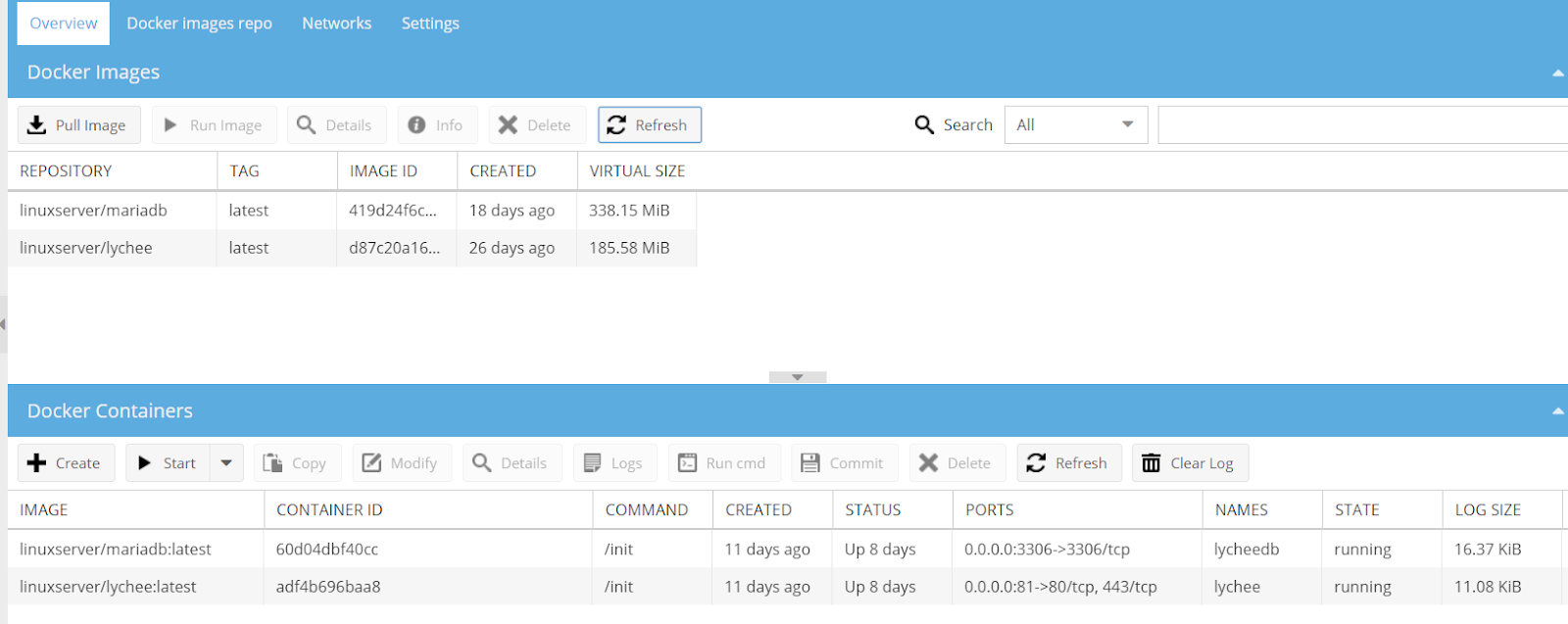Viewport: 1568px width, 624px height.
Task: Click the Docker Images Refresh arrows icon
Action: point(616,125)
